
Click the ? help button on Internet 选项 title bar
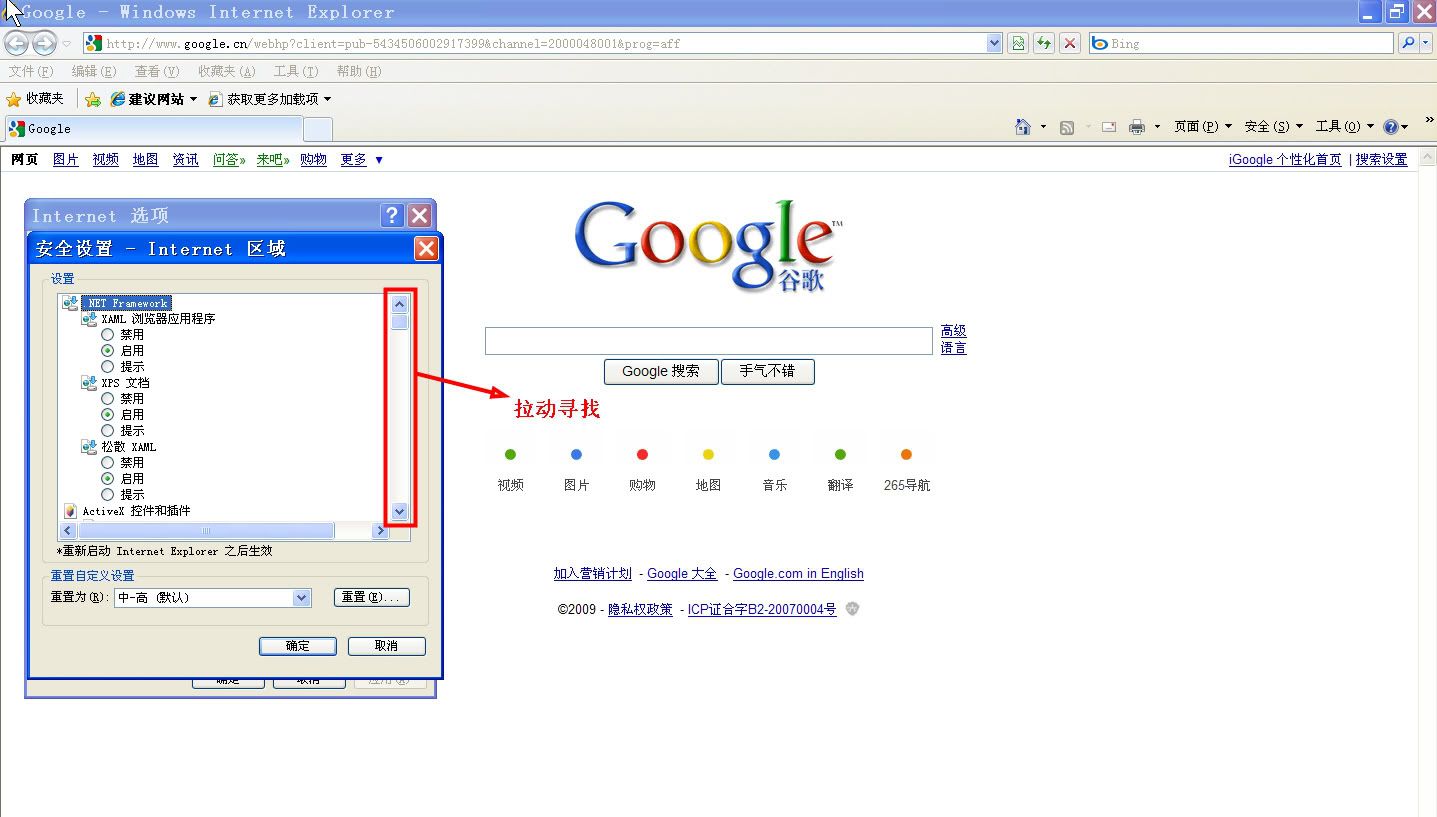point(393,215)
